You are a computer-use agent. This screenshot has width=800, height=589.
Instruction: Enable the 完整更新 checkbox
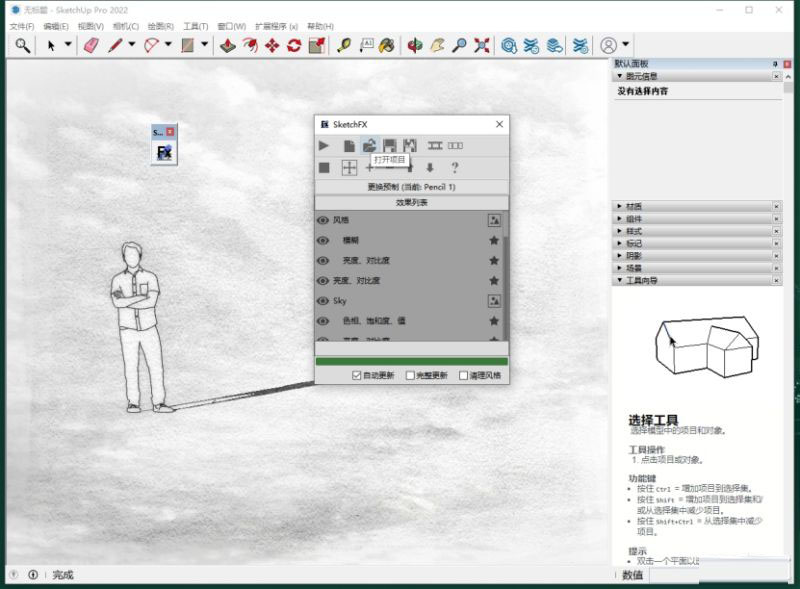(410, 375)
